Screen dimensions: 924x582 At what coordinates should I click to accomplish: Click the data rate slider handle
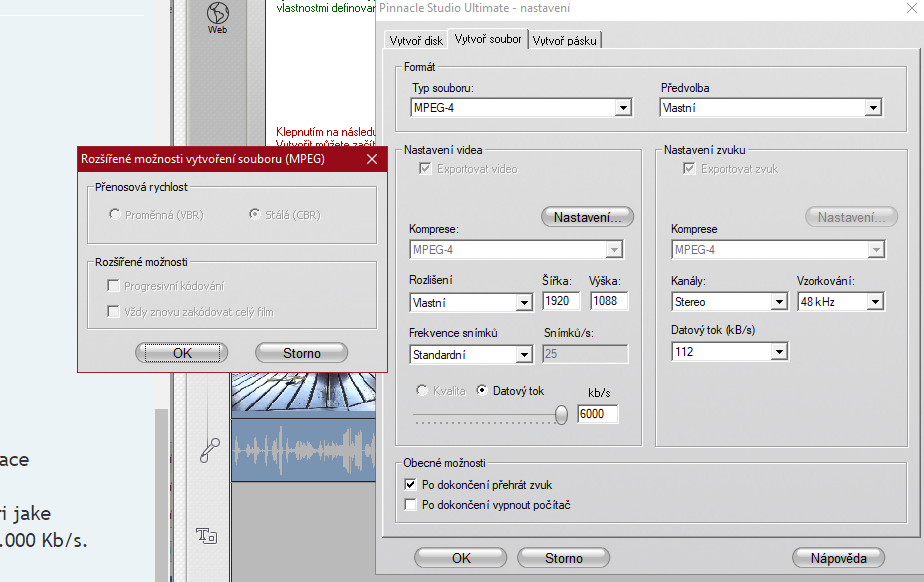click(561, 414)
